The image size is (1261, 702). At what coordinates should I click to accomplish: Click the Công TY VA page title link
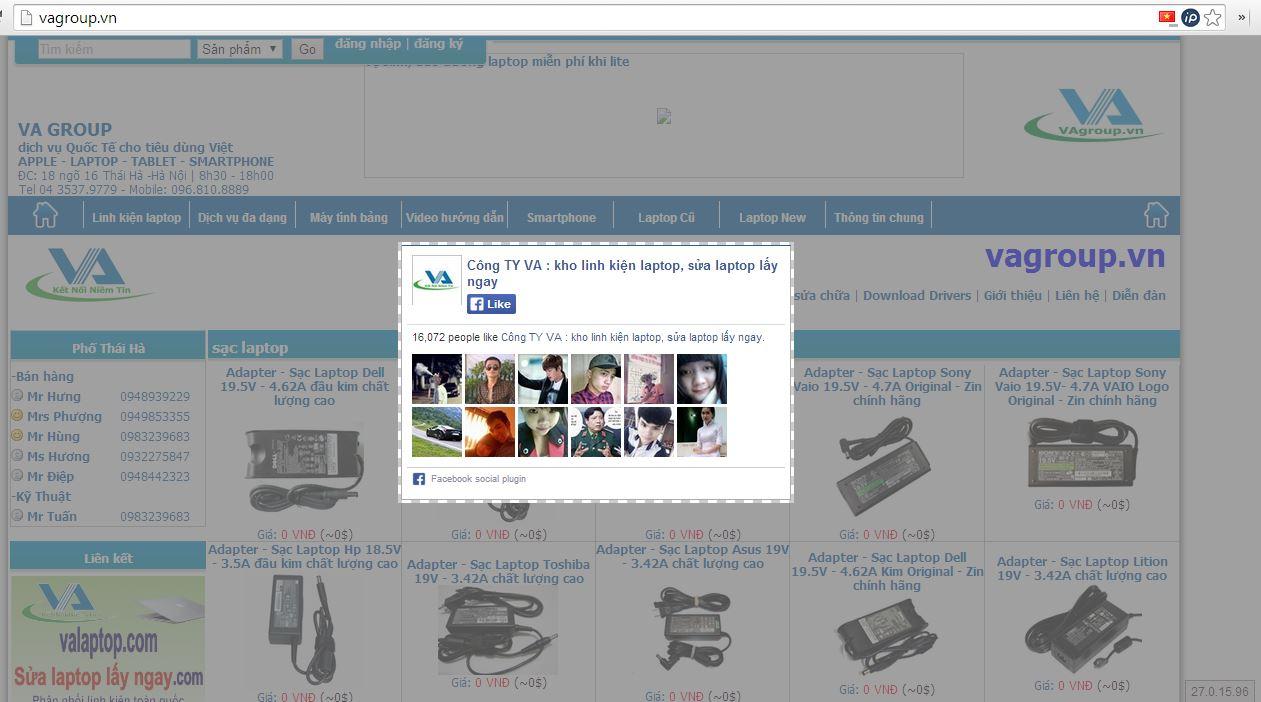pos(622,273)
